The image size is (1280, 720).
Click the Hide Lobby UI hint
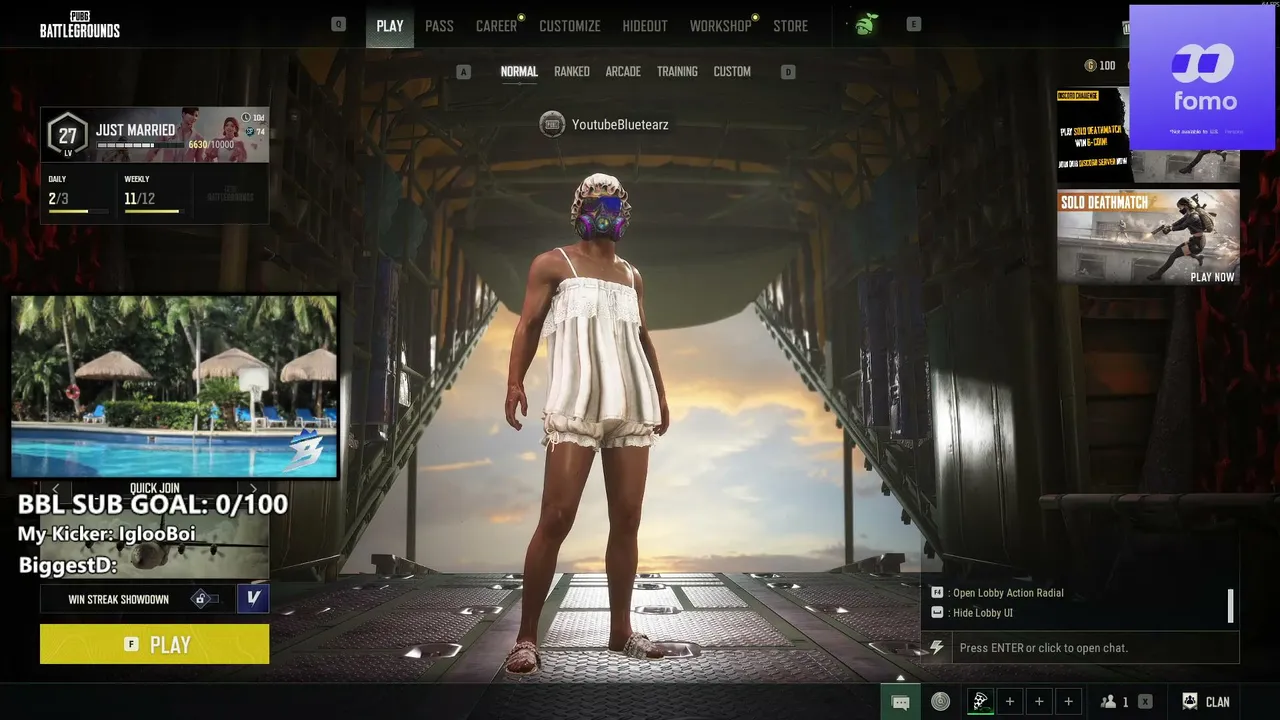(981, 613)
